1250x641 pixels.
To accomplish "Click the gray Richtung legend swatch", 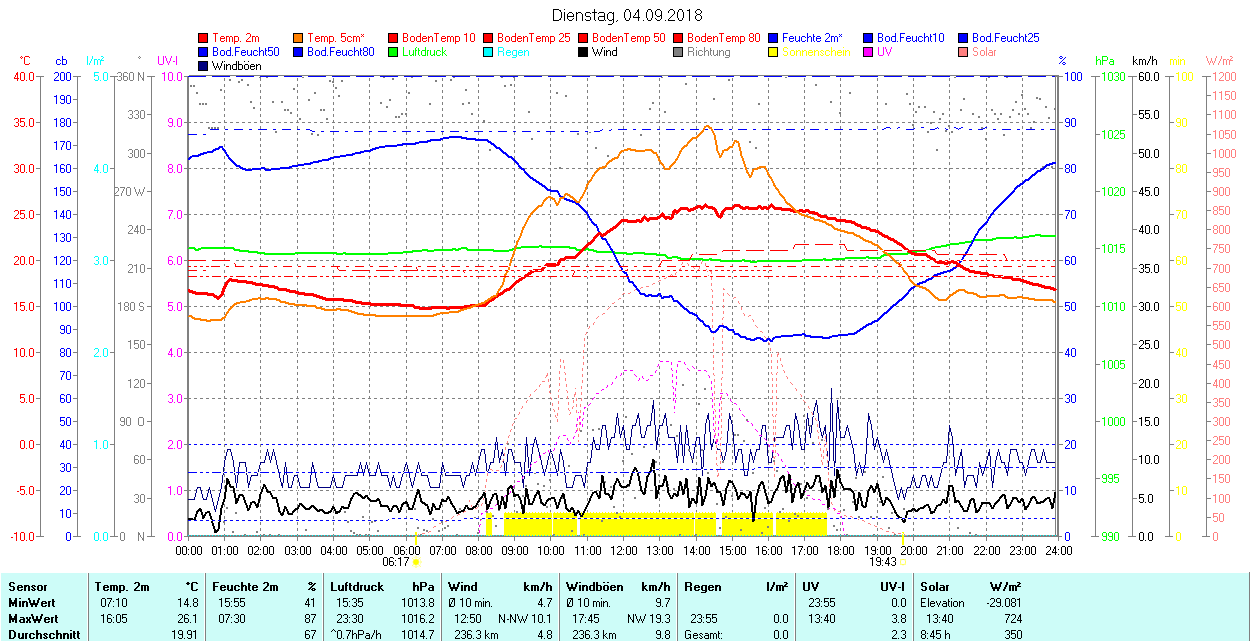I will 679,52.
